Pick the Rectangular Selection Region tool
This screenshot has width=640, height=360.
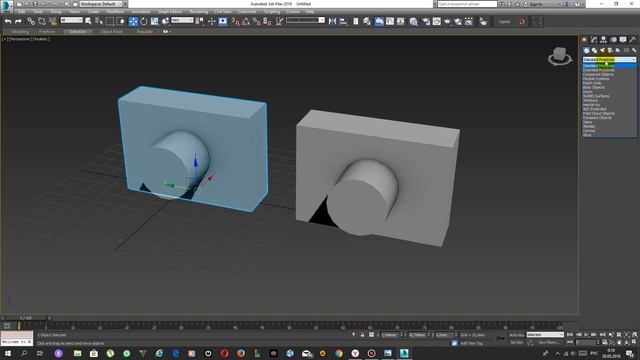(x=110, y=21)
